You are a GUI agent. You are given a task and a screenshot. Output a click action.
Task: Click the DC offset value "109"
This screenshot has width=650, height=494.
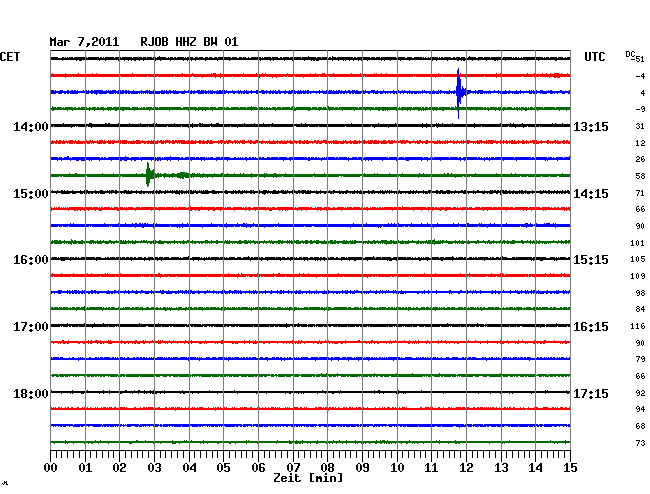[638, 276]
